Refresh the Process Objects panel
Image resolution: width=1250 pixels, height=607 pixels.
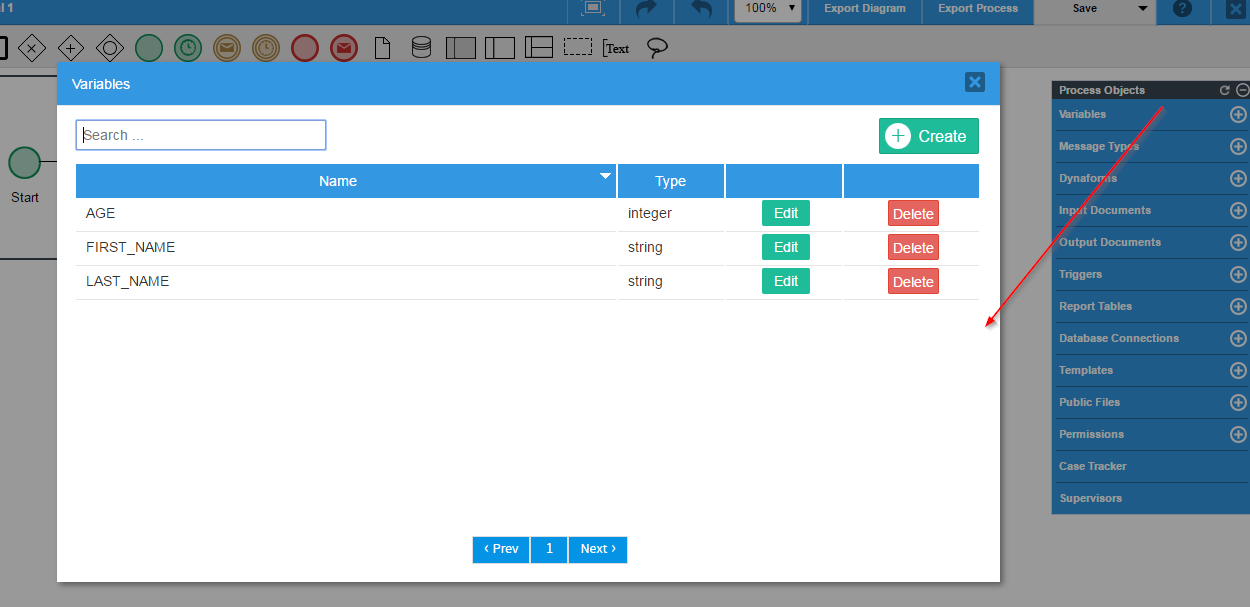coord(1225,90)
